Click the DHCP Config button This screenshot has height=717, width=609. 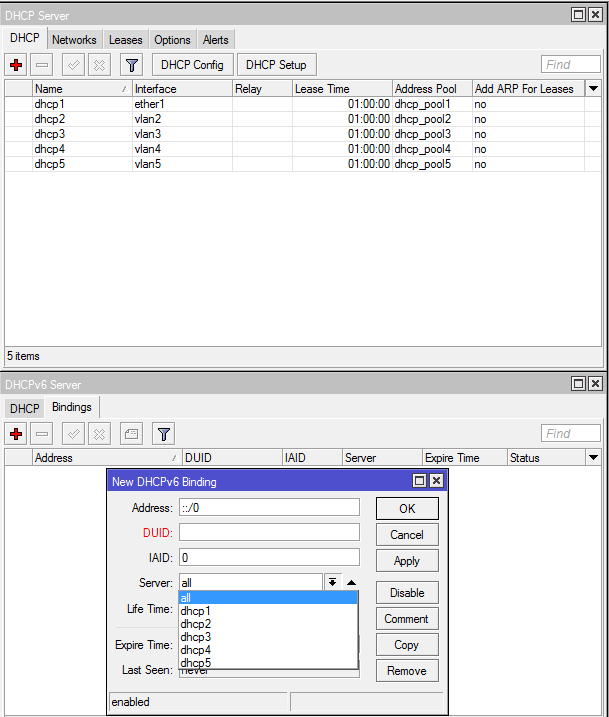192,65
